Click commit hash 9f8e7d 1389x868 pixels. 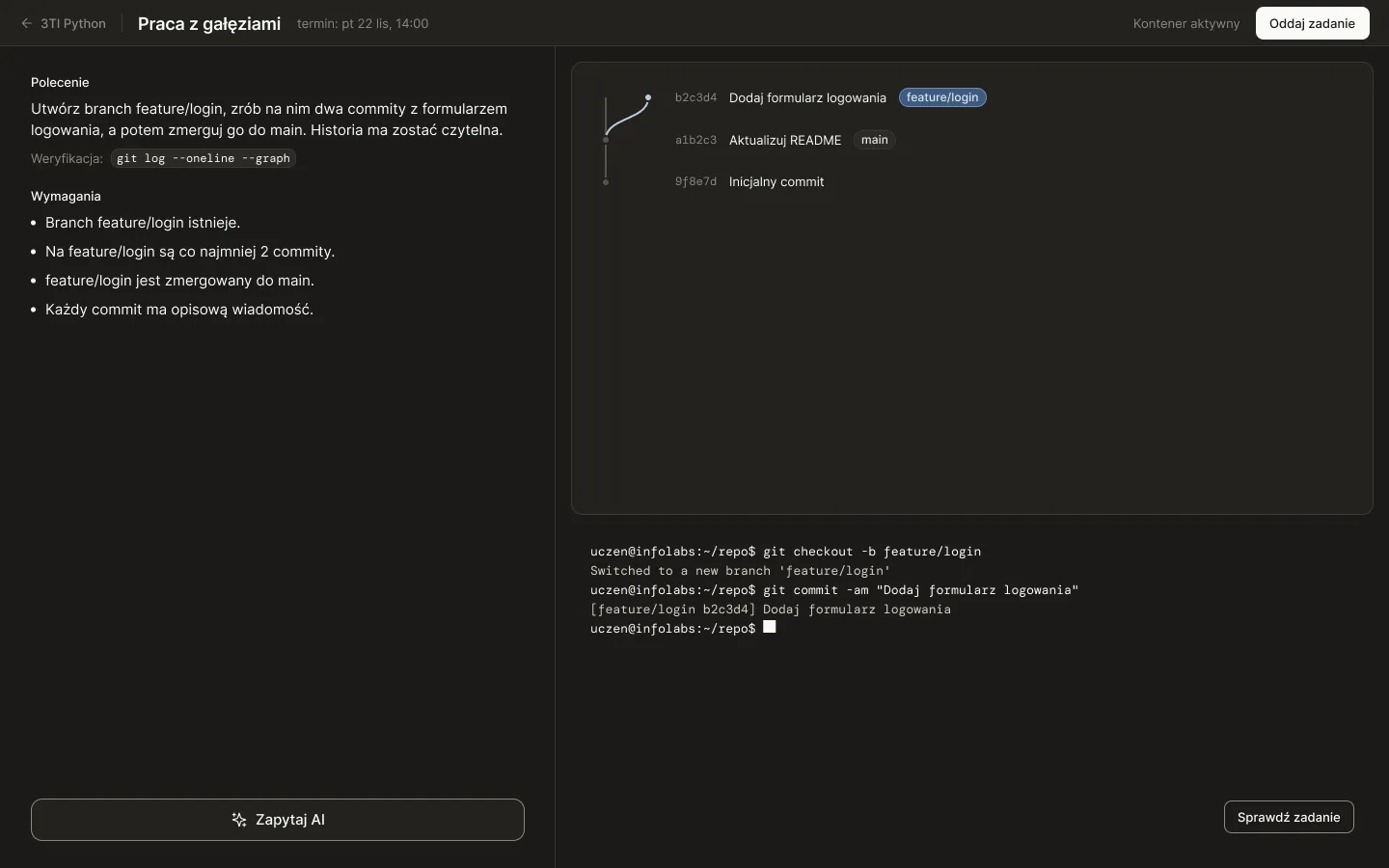(x=695, y=181)
